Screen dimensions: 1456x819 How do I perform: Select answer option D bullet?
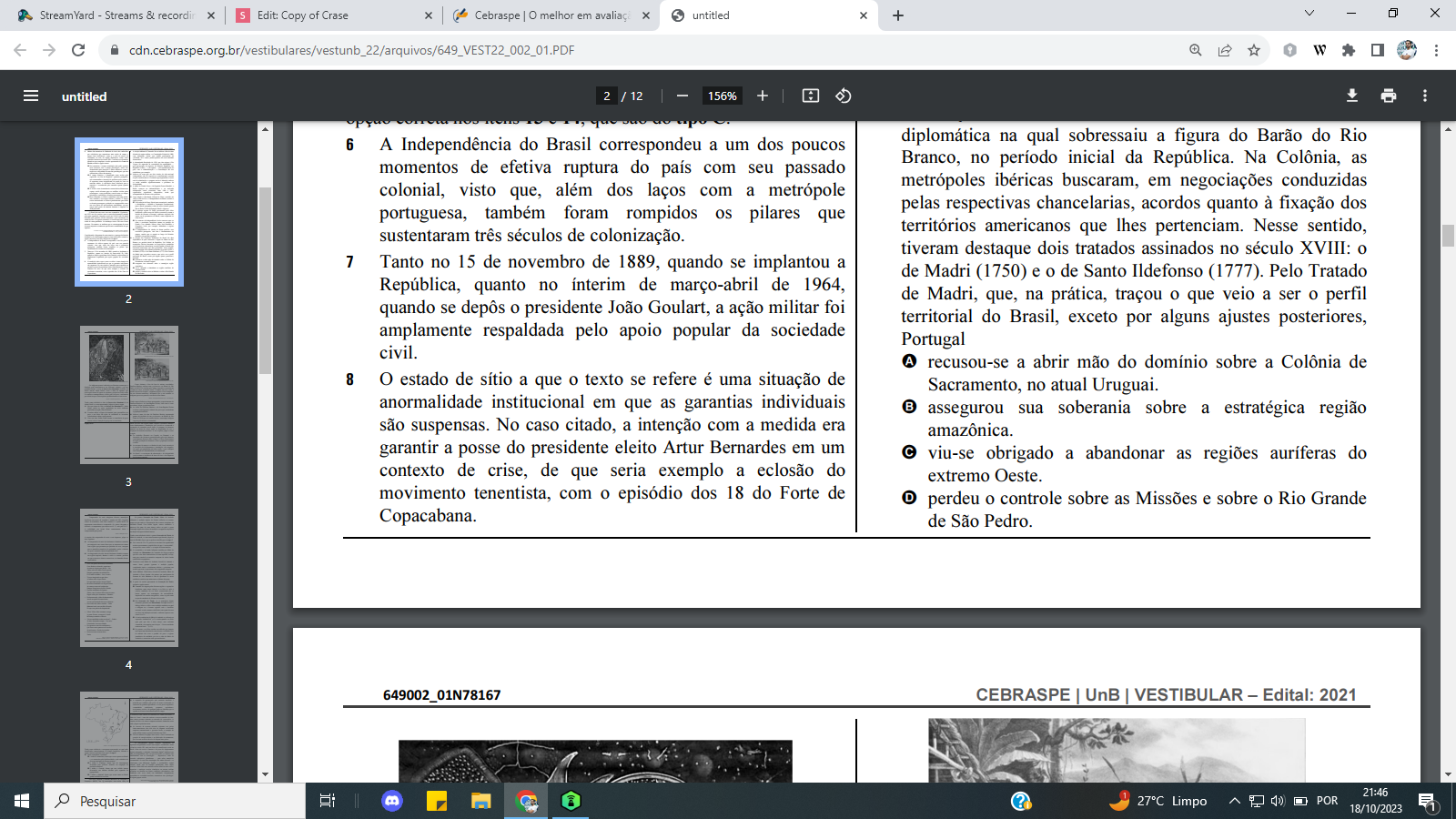pos(909,498)
